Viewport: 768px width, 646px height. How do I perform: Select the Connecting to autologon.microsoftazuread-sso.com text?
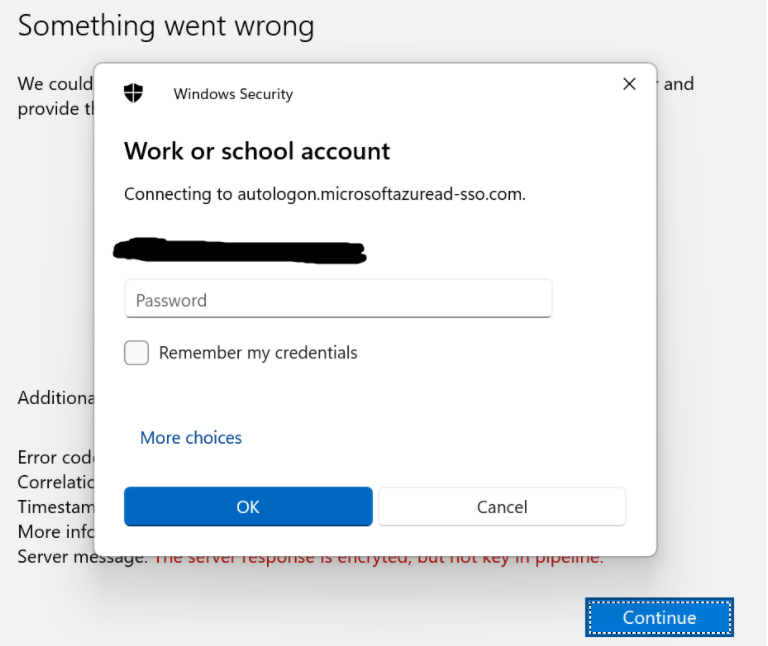click(325, 194)
